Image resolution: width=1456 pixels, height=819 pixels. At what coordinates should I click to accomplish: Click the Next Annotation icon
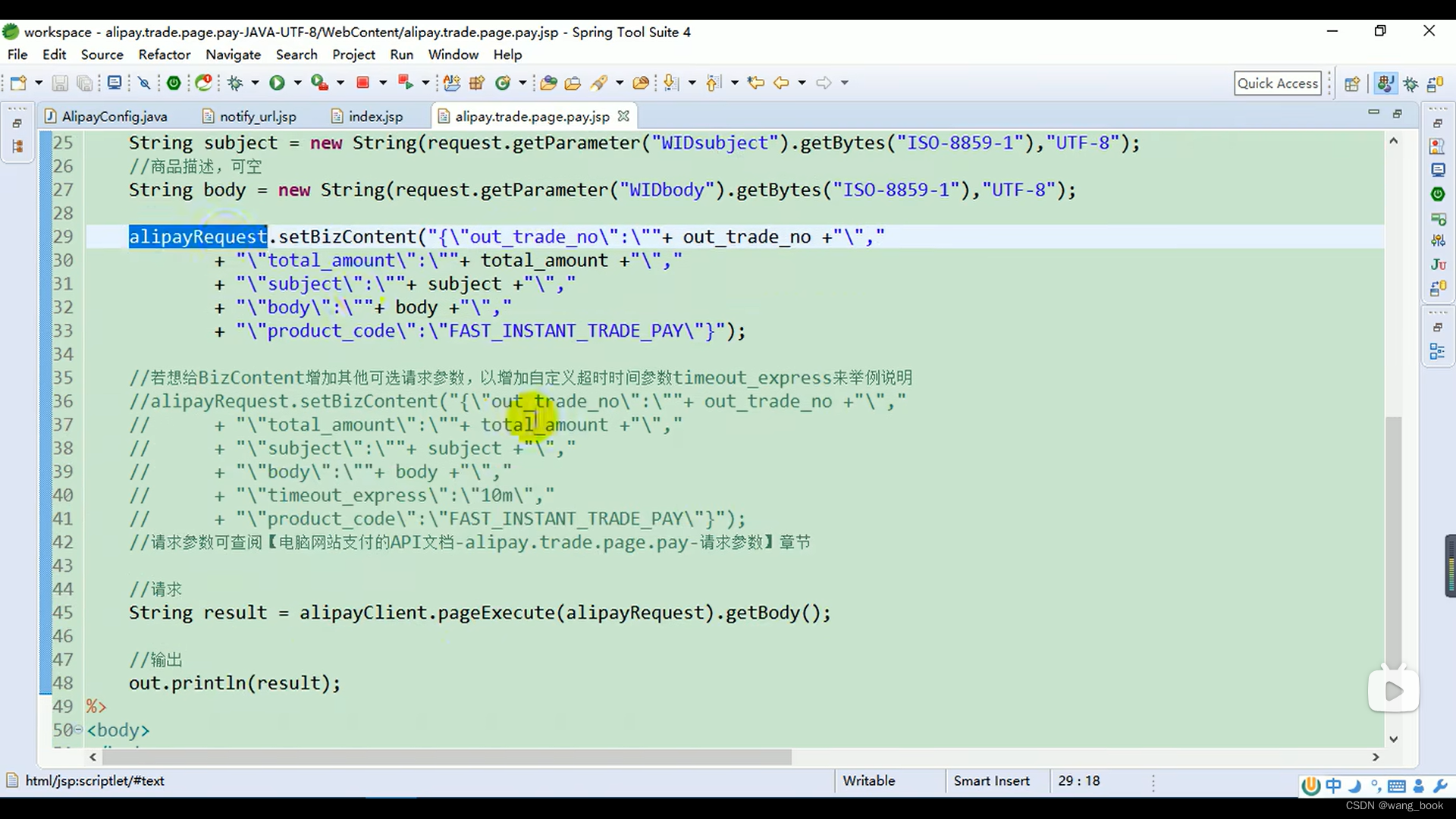670,83
